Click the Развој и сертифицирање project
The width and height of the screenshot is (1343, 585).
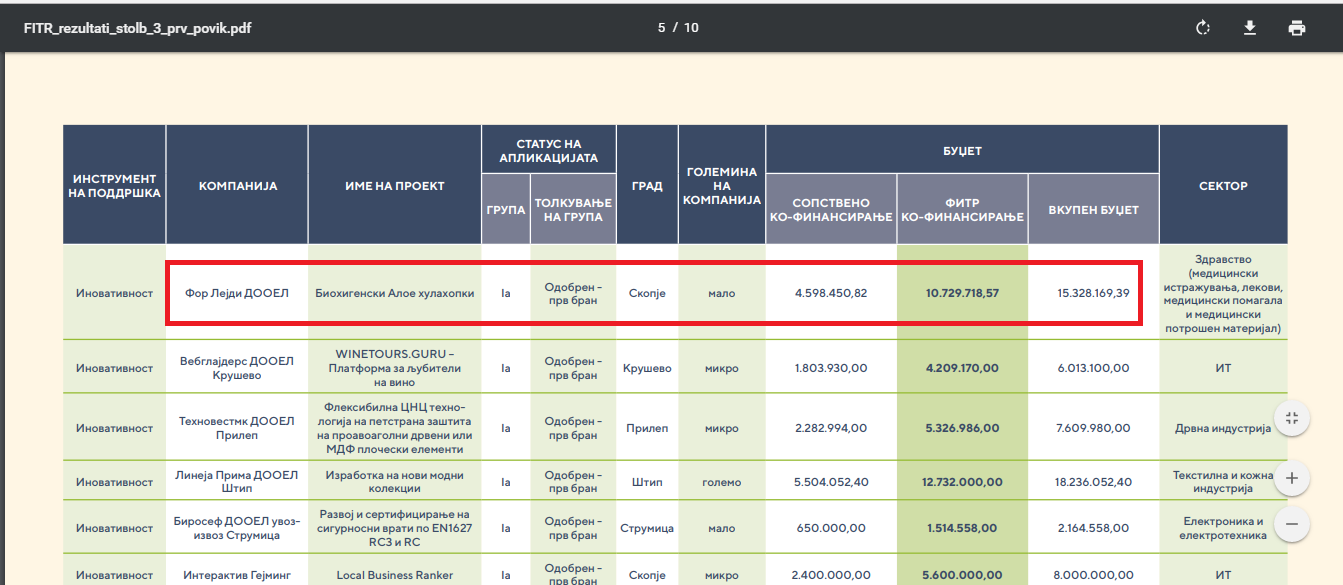pyautogui.click(x=394, y=528)
